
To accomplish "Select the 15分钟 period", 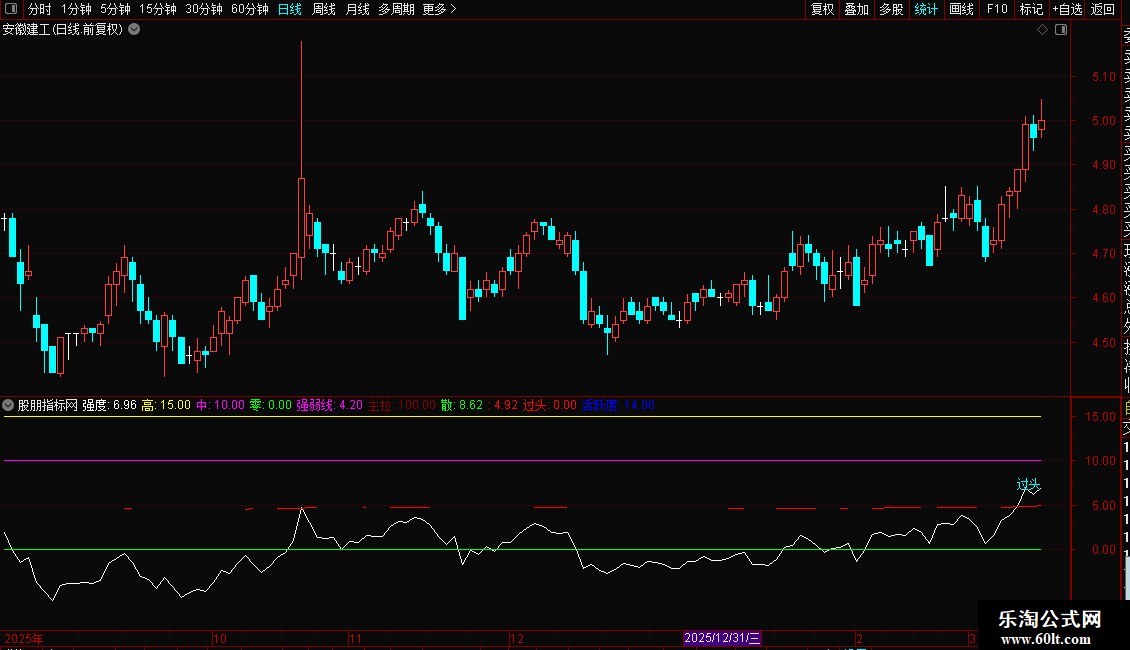I will coord(158,9).
